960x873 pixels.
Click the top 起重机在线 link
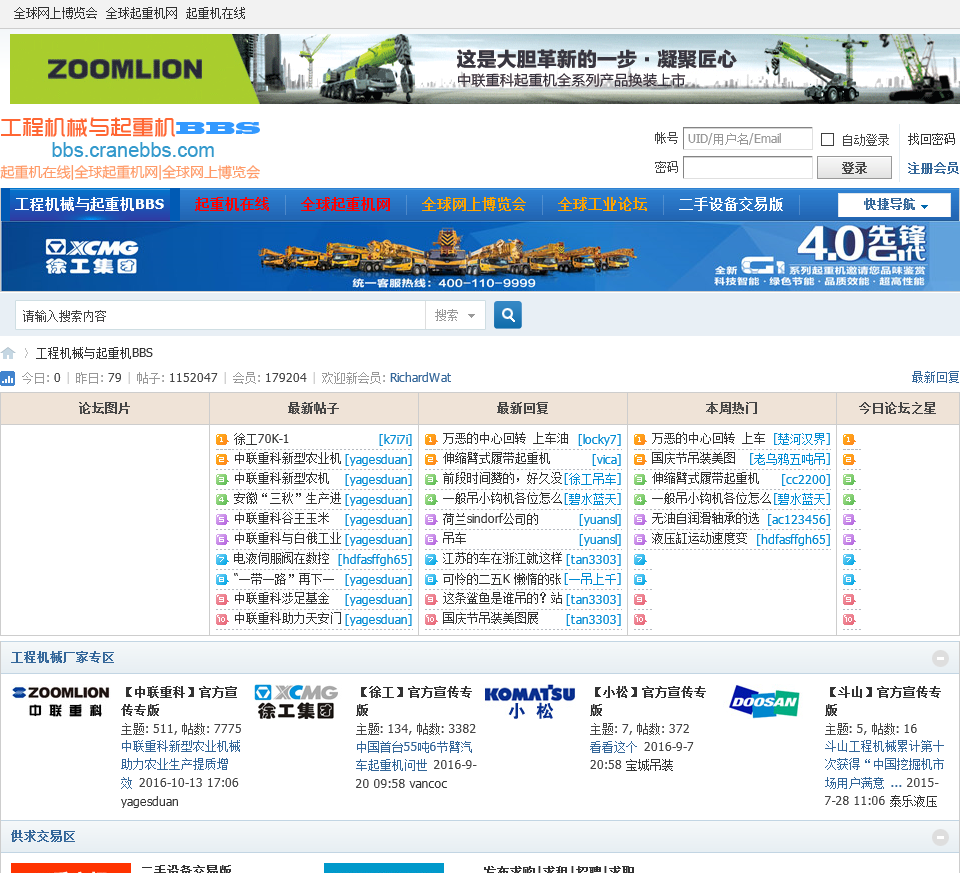coord(216,13)
